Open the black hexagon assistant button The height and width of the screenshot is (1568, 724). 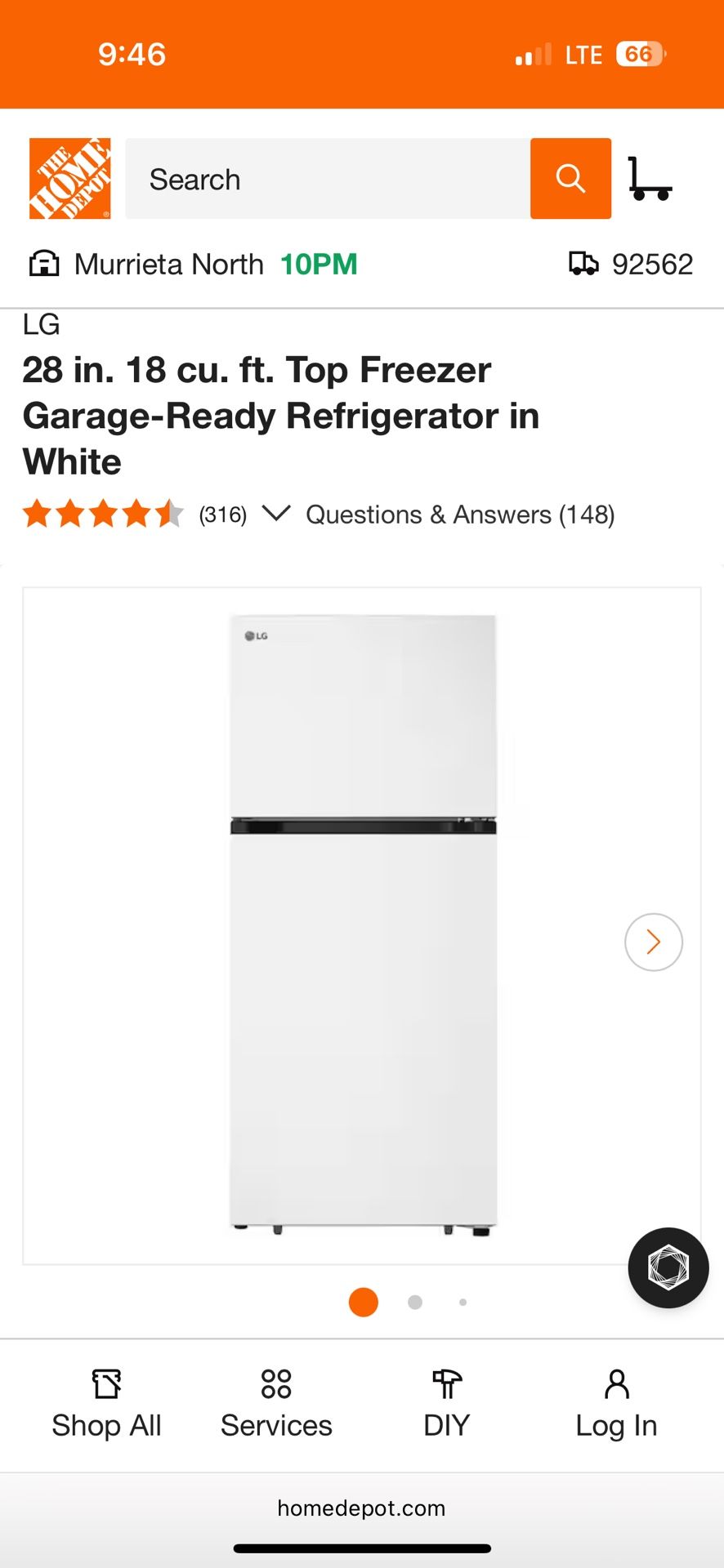(x=668, y=1267)
